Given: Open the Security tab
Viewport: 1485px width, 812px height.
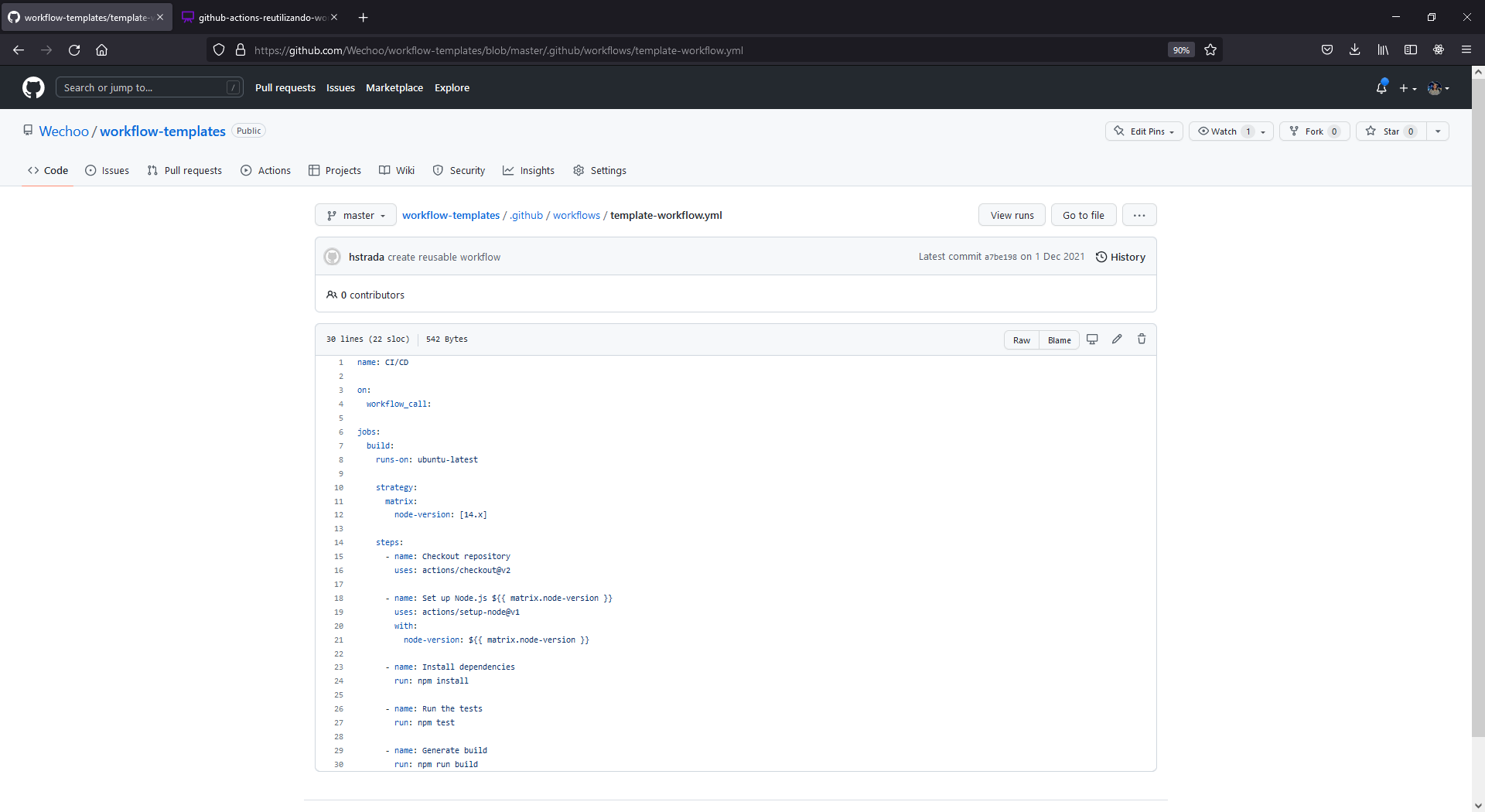Looking at the screenshot, I should coord(459,171).
